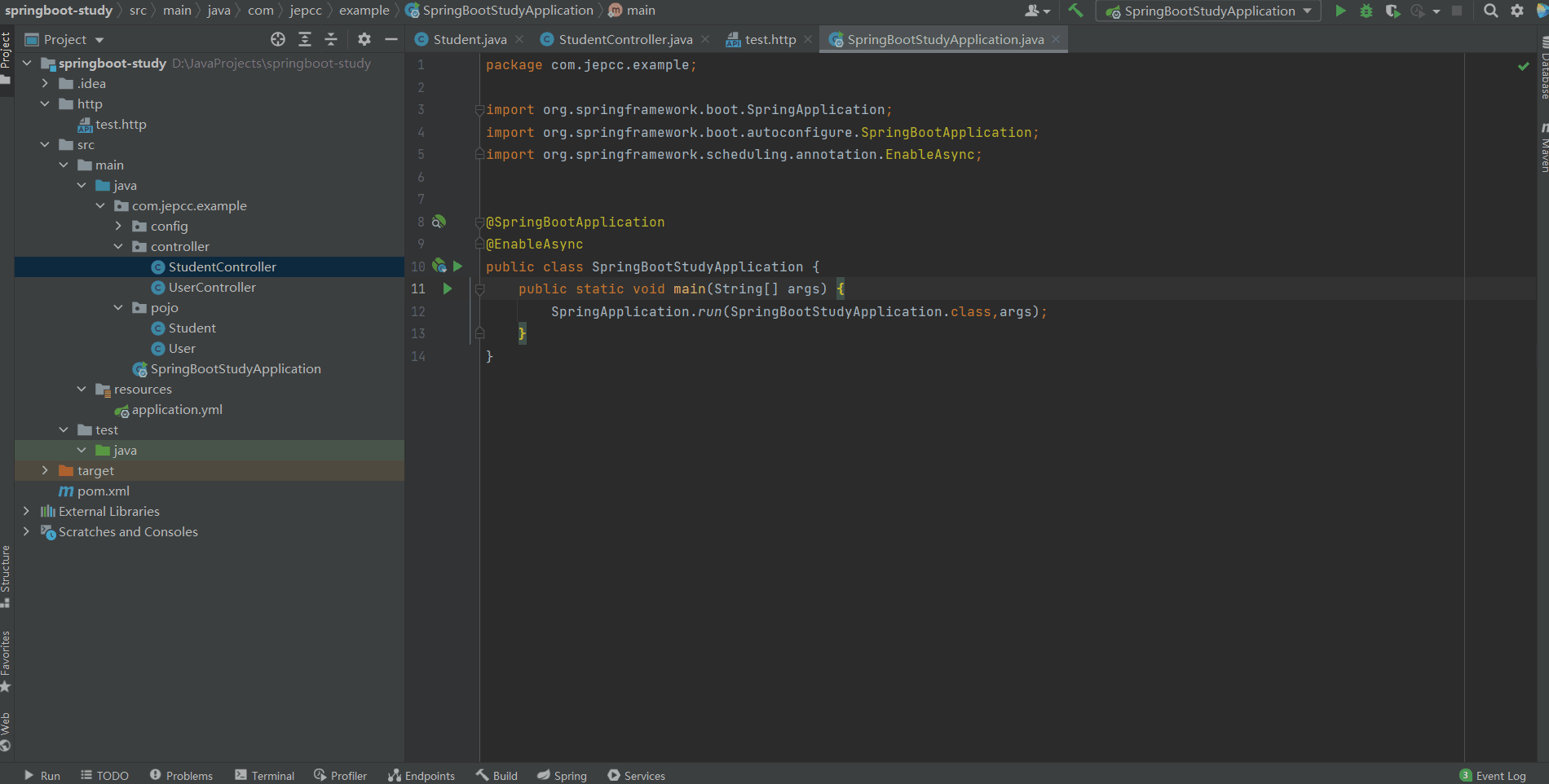Viewport: 1549px width, 784px height.
Task: Collapse the resources folder
Action: click(82, 389)
